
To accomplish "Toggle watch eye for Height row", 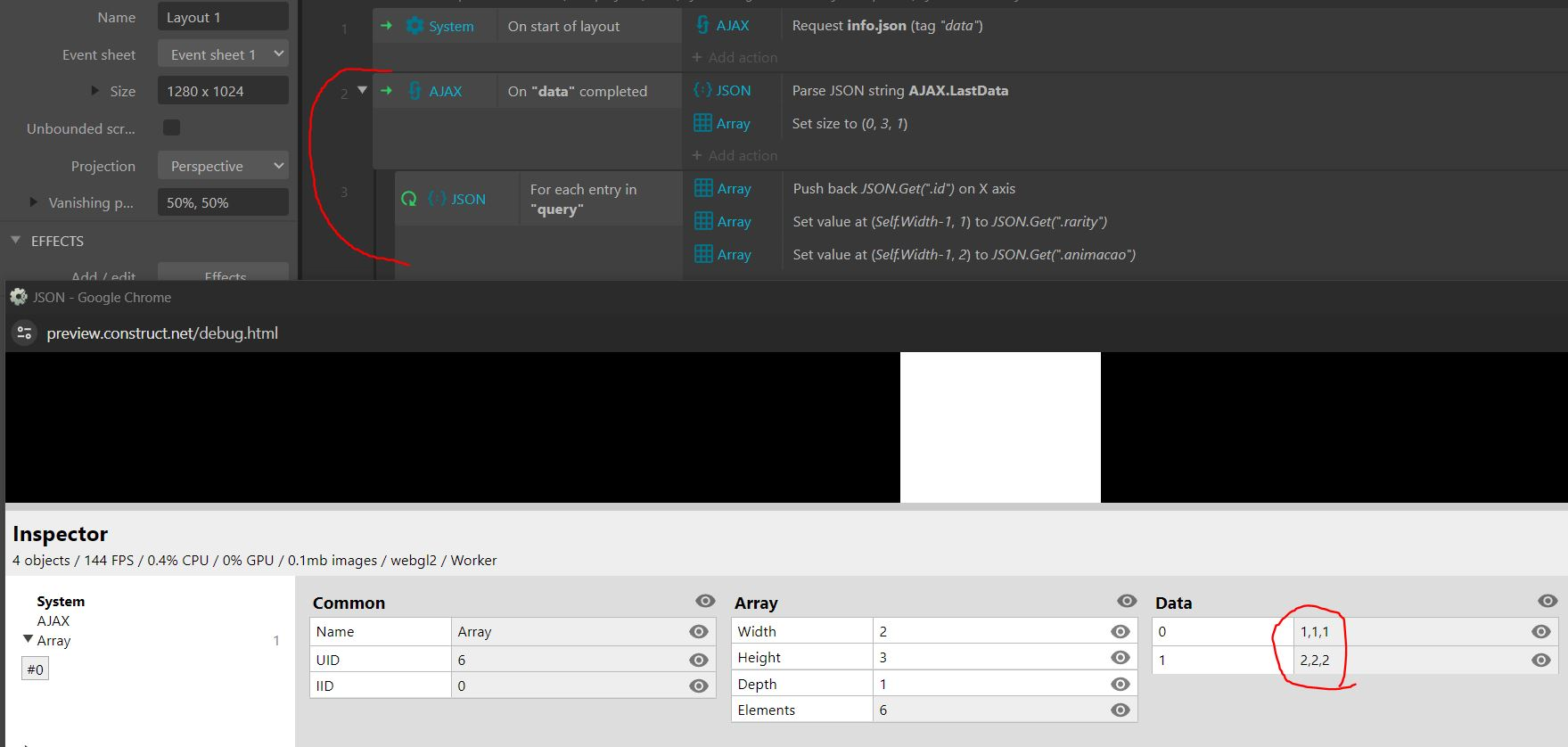I will pyautogui.click(x=1121, y=657).
